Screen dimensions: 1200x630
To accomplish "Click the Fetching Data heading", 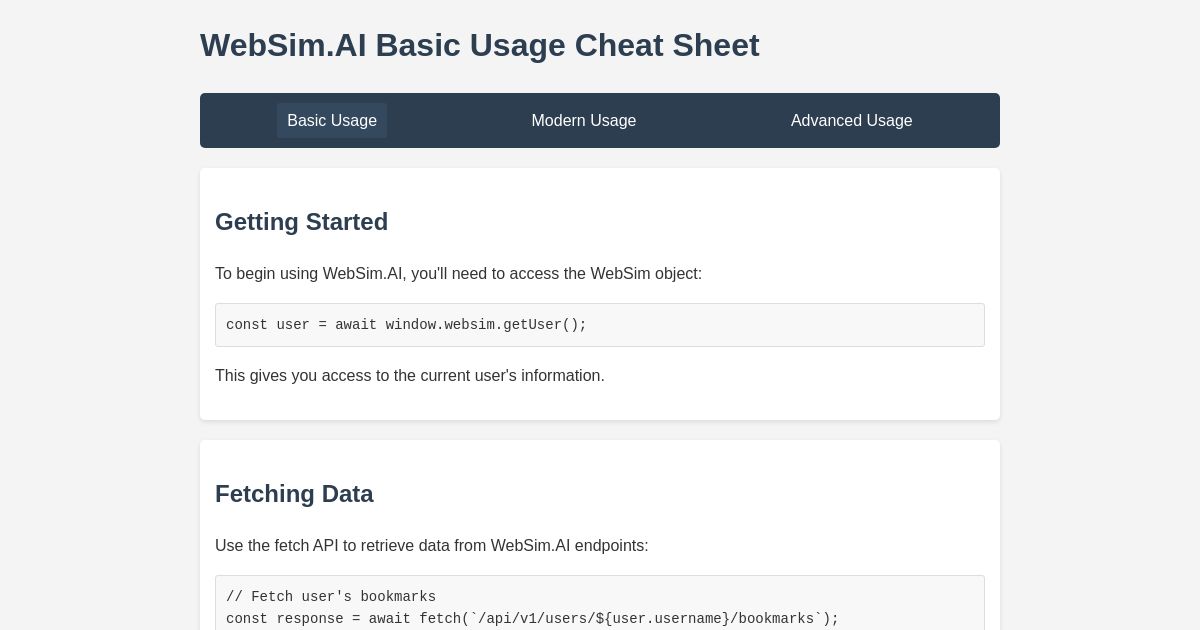I will (294, 494).
